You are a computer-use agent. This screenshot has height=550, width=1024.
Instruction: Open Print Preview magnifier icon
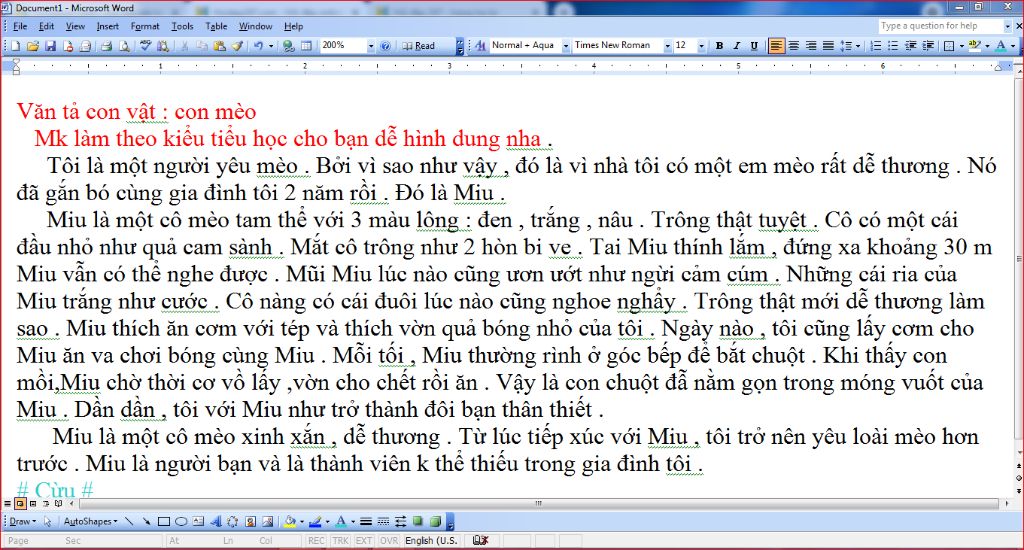124,46
